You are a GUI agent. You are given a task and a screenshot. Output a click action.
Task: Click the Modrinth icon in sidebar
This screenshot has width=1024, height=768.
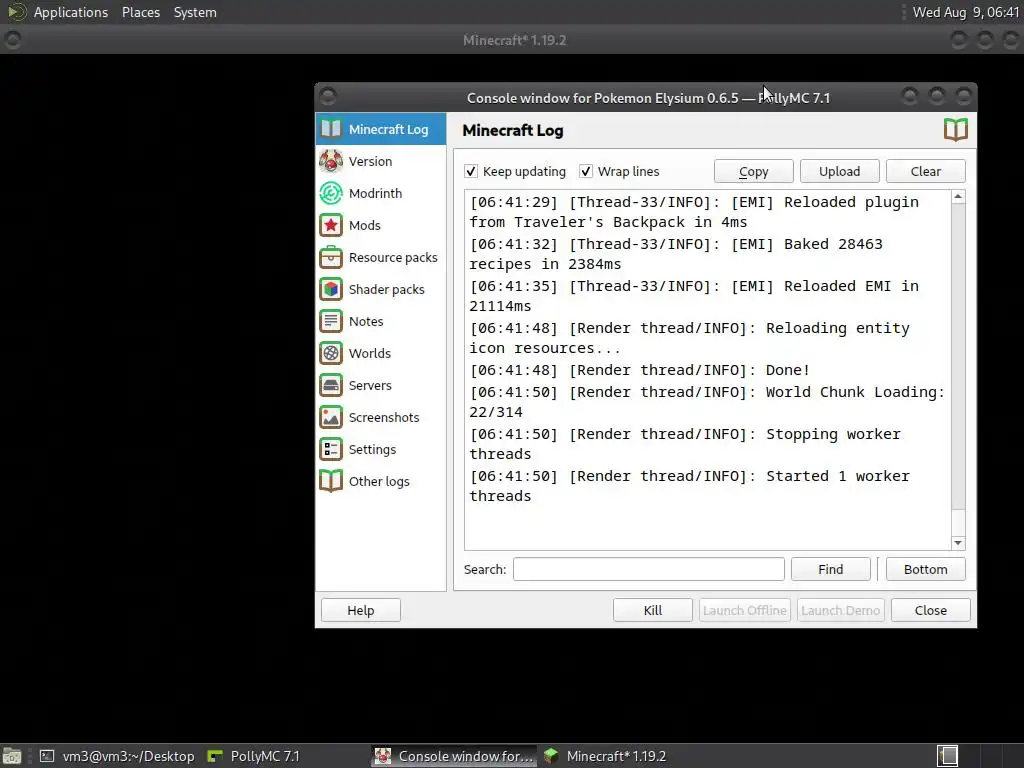(x=331, y=193)
